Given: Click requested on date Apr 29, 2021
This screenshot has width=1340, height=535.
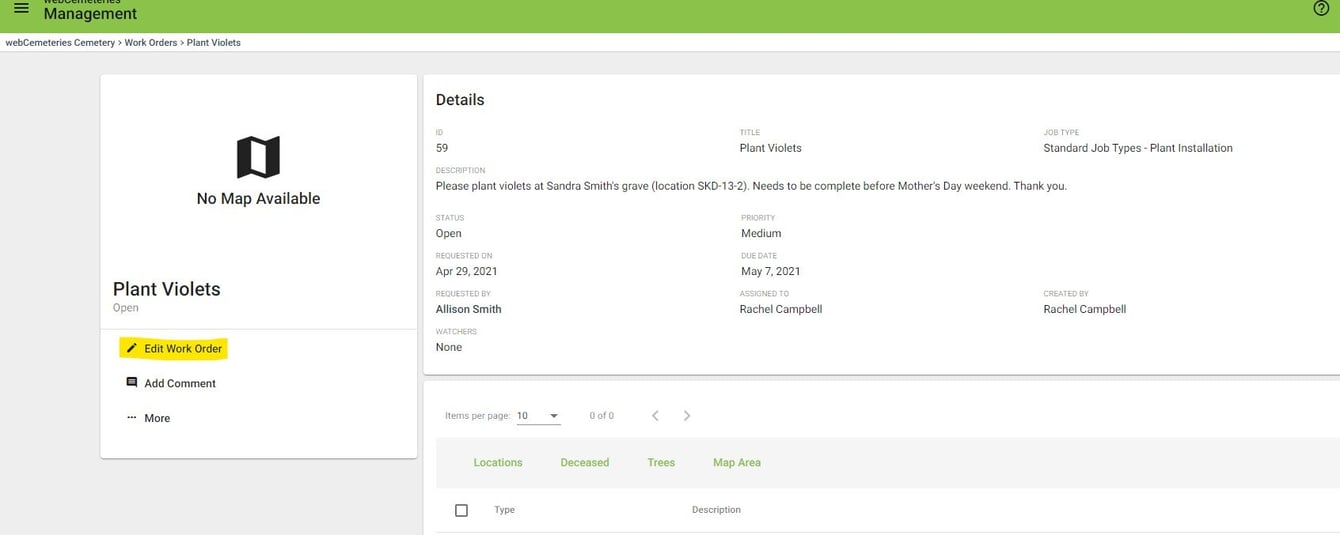Looking at the screenshot, I should point(467,271).
